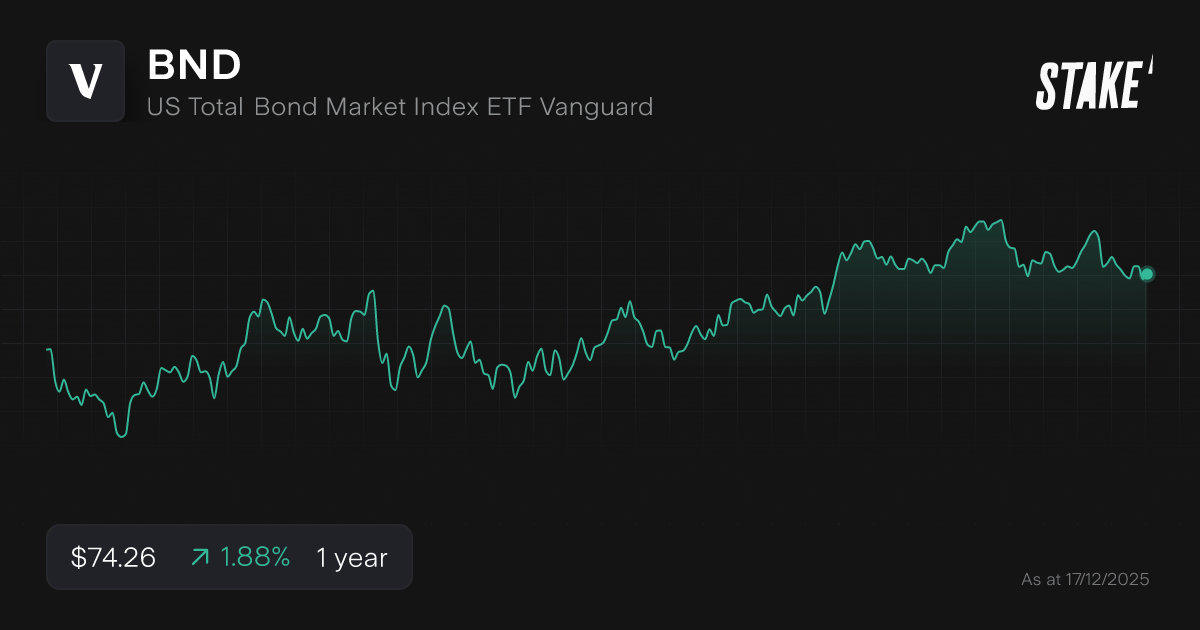This screenshot has height=630, width=1200.
Task: Click the $74.26 price value
Action: [x=113, y=558]
